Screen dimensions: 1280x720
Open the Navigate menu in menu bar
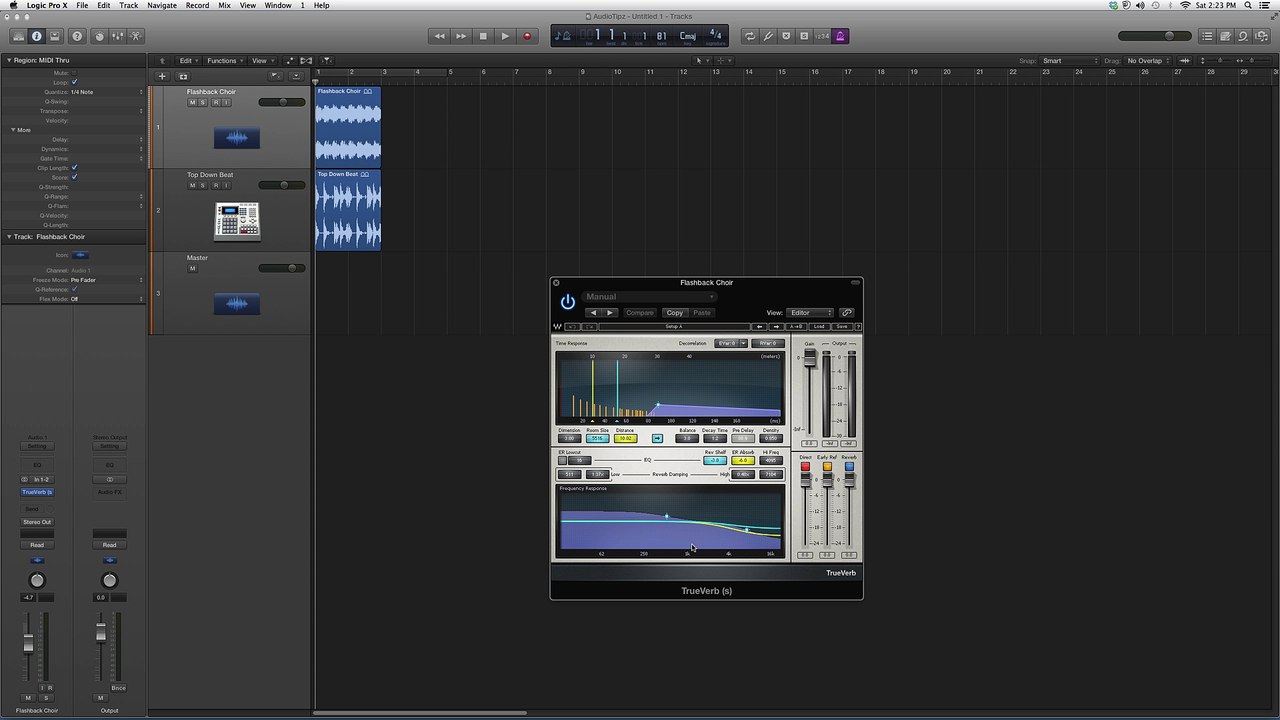click(x=162, y=5)
